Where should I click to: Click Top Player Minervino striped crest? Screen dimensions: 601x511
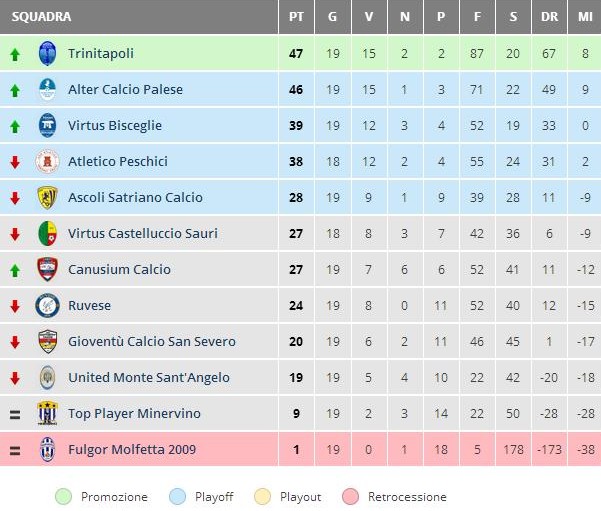tap(48, 413)
